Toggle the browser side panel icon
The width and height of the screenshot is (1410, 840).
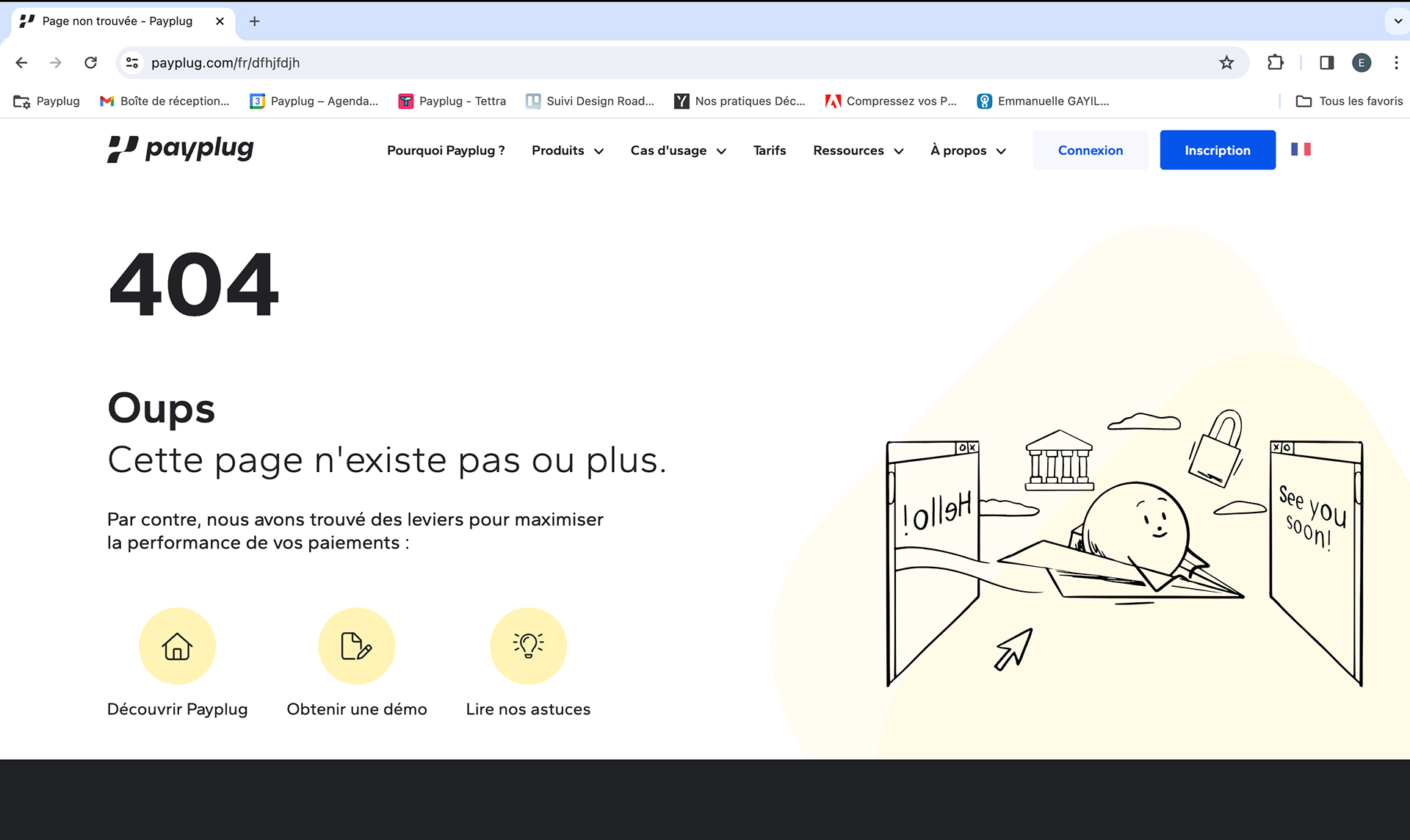1326,62
